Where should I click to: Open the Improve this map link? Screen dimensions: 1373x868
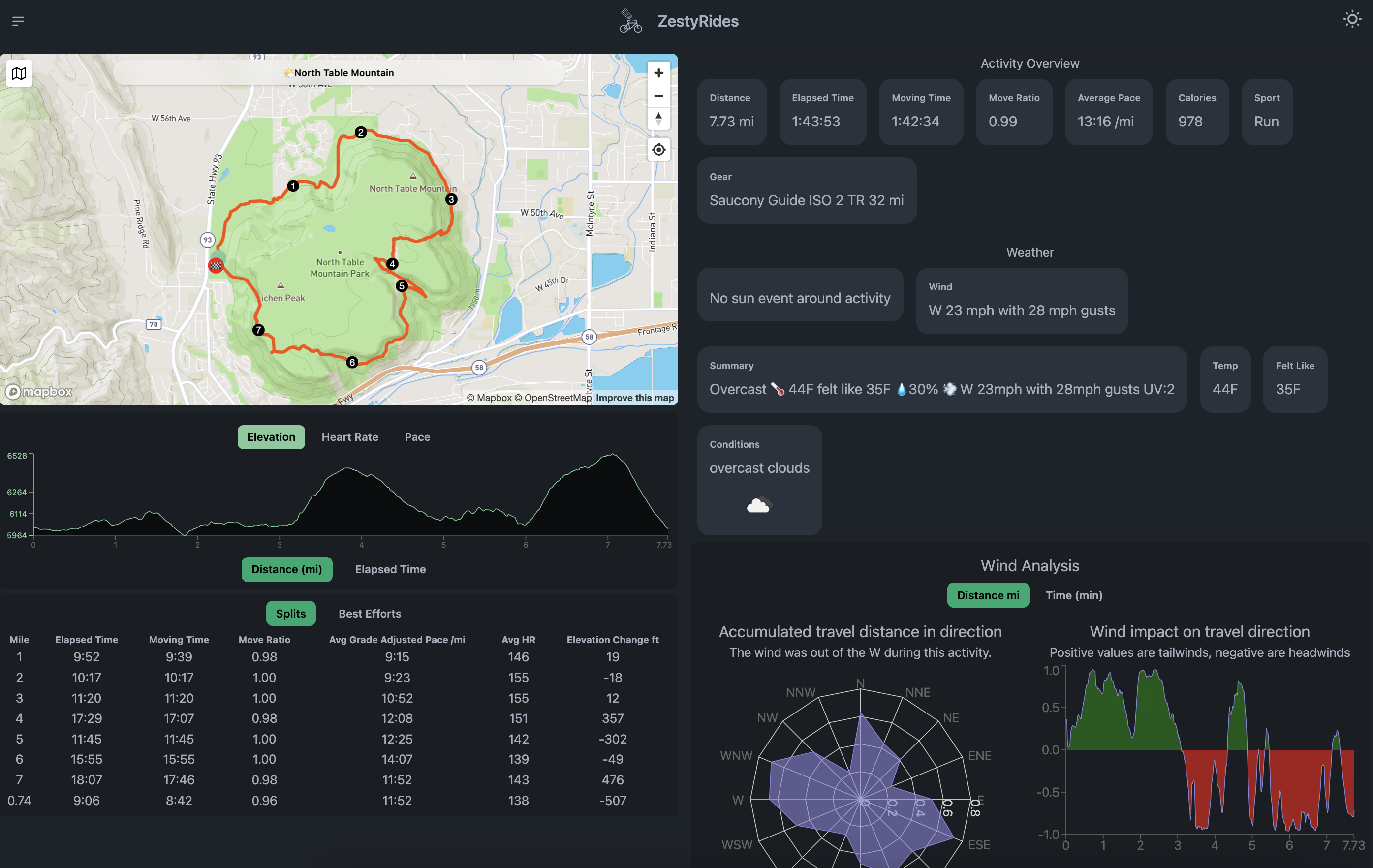pyautogui.click(x=635, y=398)
